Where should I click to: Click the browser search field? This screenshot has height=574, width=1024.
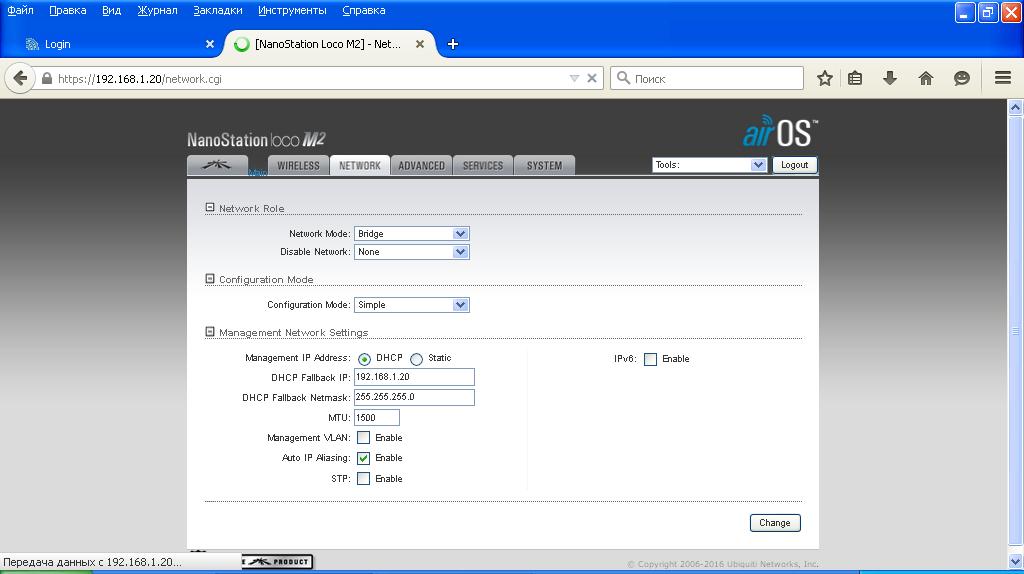pos(707,78)
